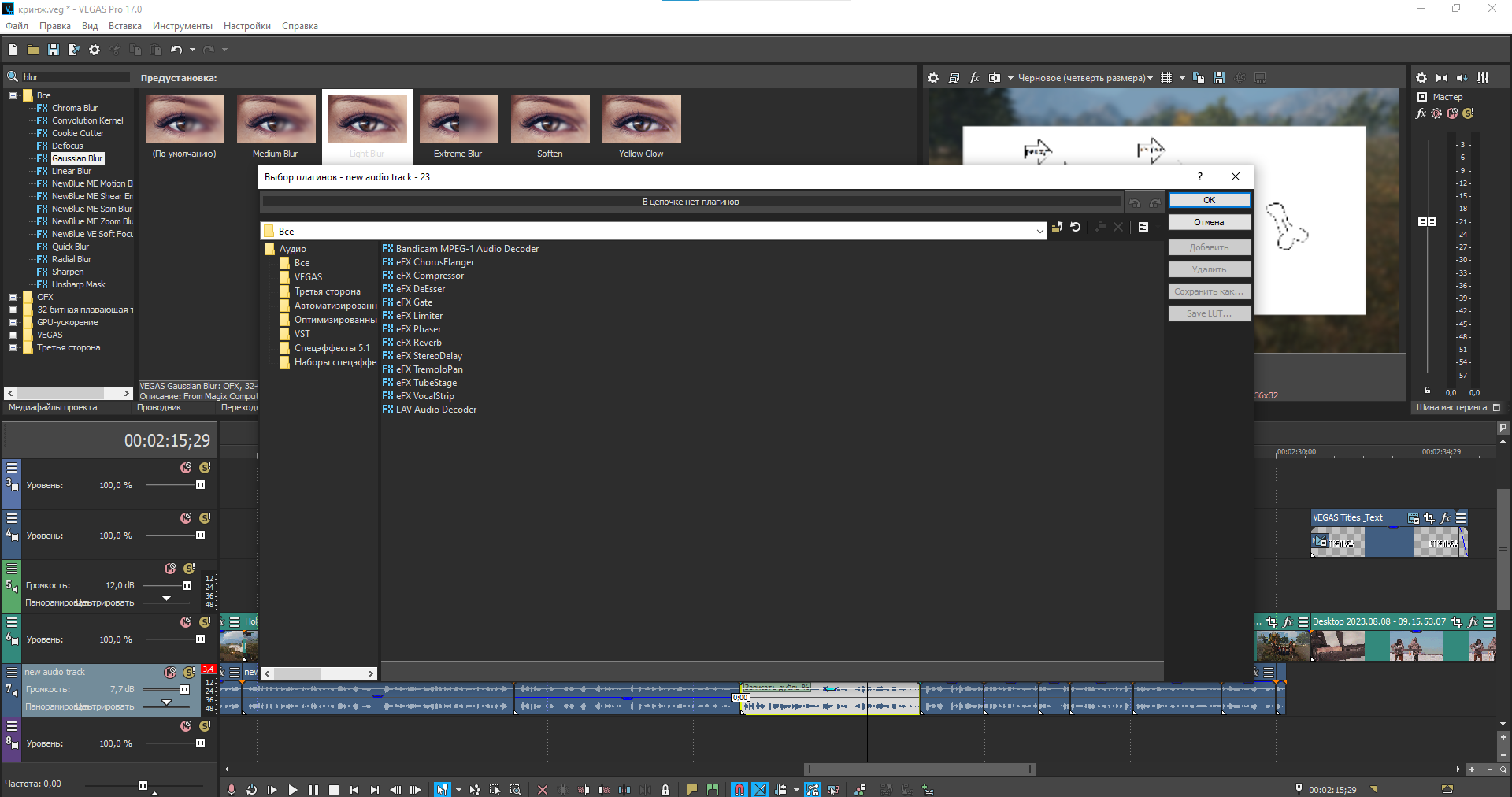Open master bus audio properties gear
The image size is (1512, 797).
1421,78
